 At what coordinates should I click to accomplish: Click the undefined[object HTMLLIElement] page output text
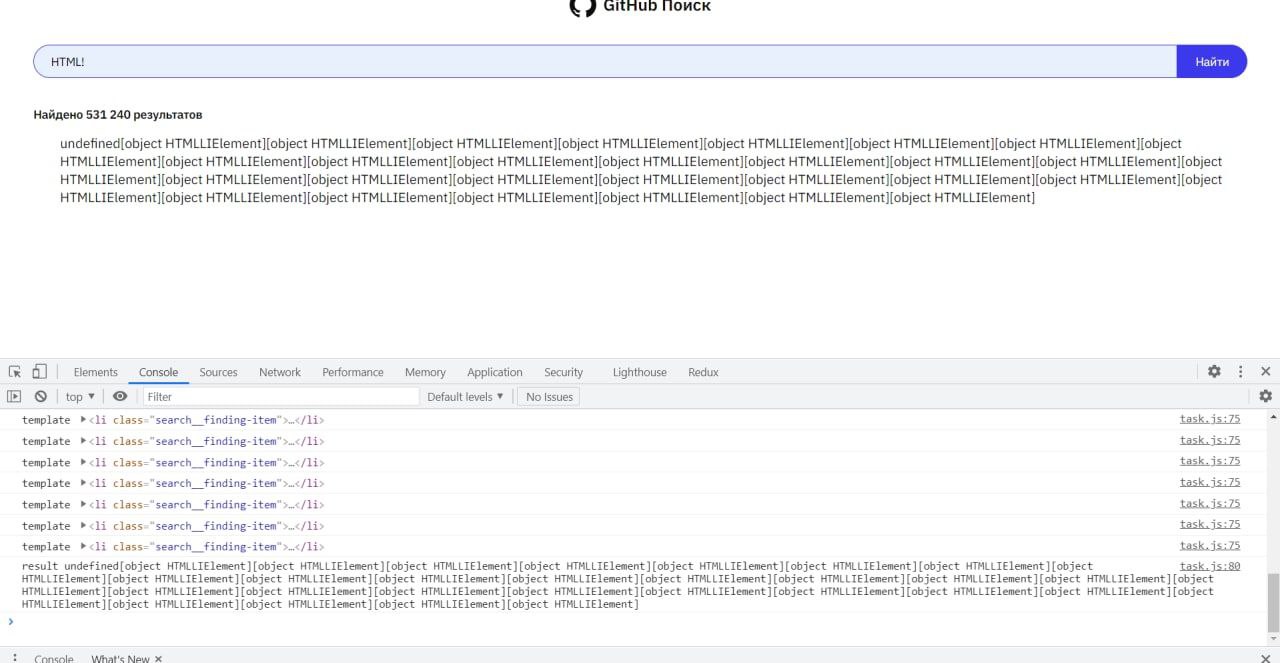641,170
